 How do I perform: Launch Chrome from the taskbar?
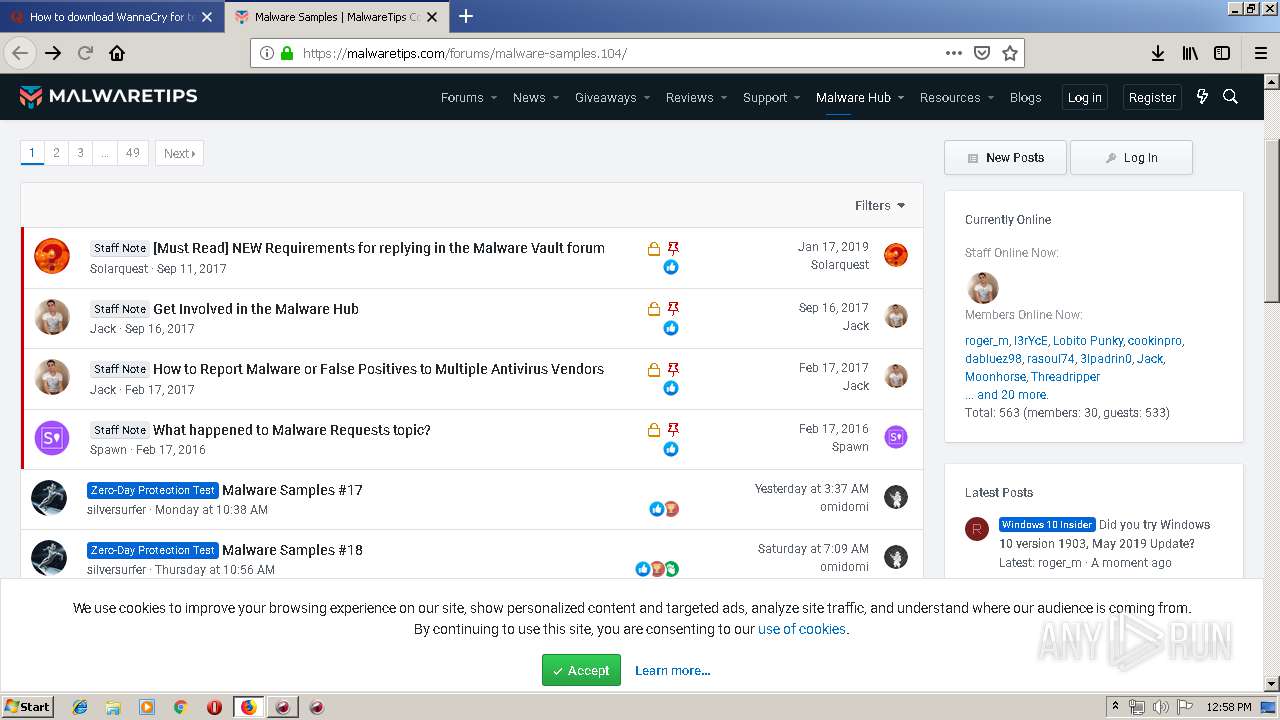point(180,707)
